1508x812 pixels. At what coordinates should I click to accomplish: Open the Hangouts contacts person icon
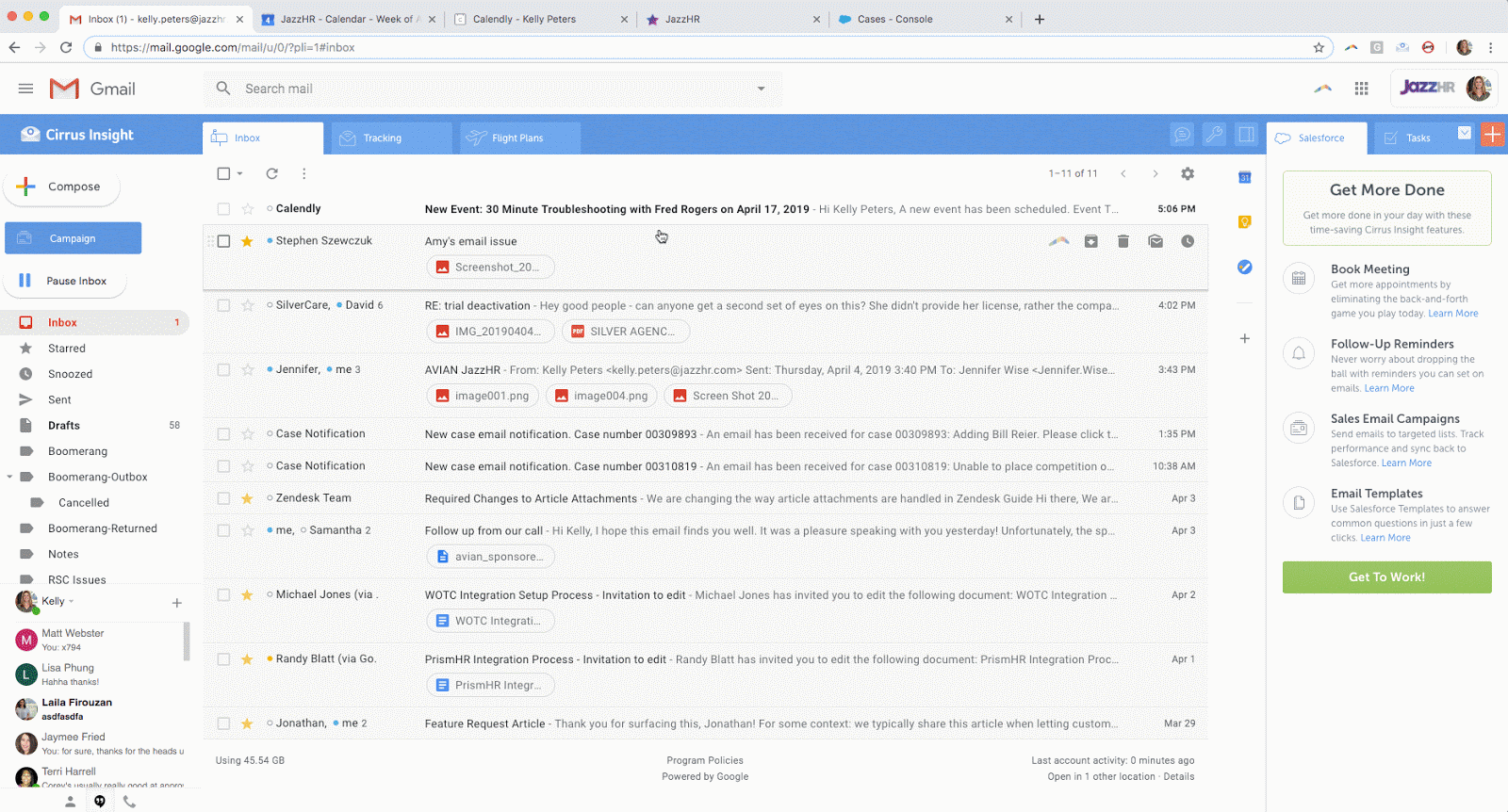pyautogui.click(x=70, y=802)
